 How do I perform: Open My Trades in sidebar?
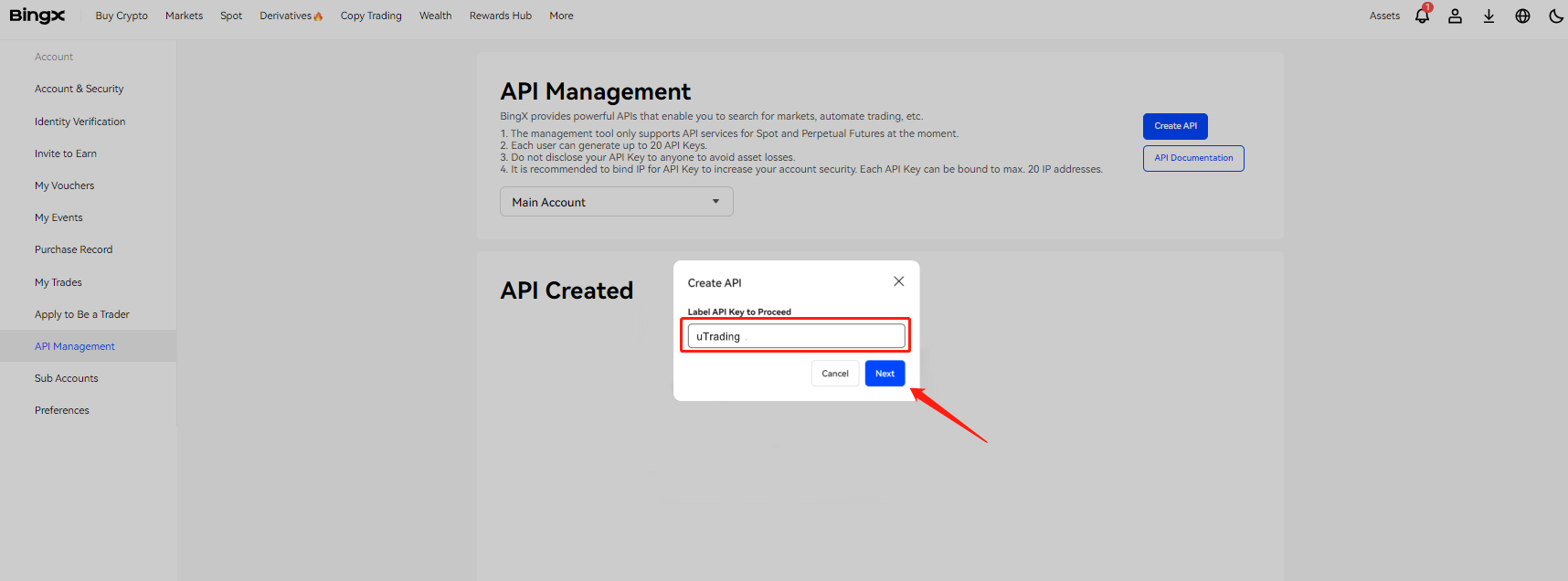click(58, 282)
